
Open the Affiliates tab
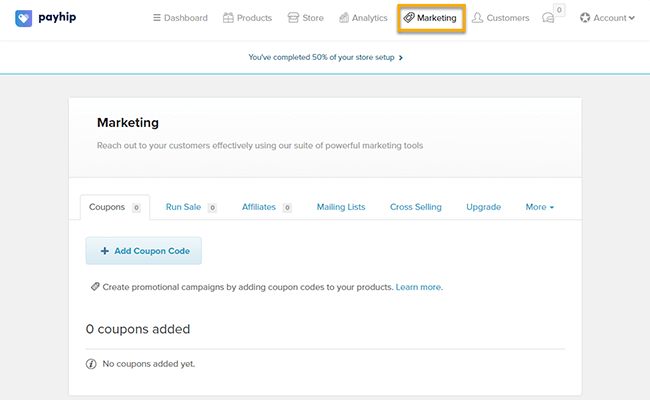tap(259, 207)
